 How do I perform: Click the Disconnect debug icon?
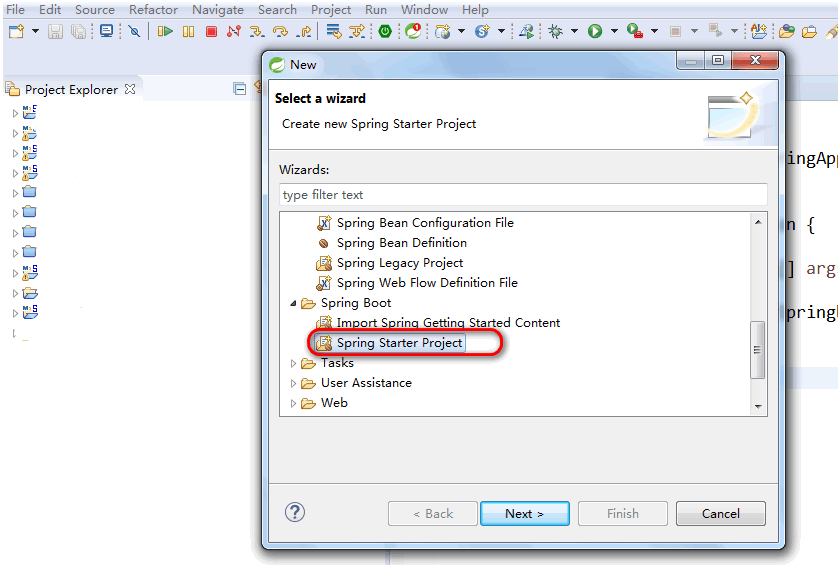tap(234, 32)
